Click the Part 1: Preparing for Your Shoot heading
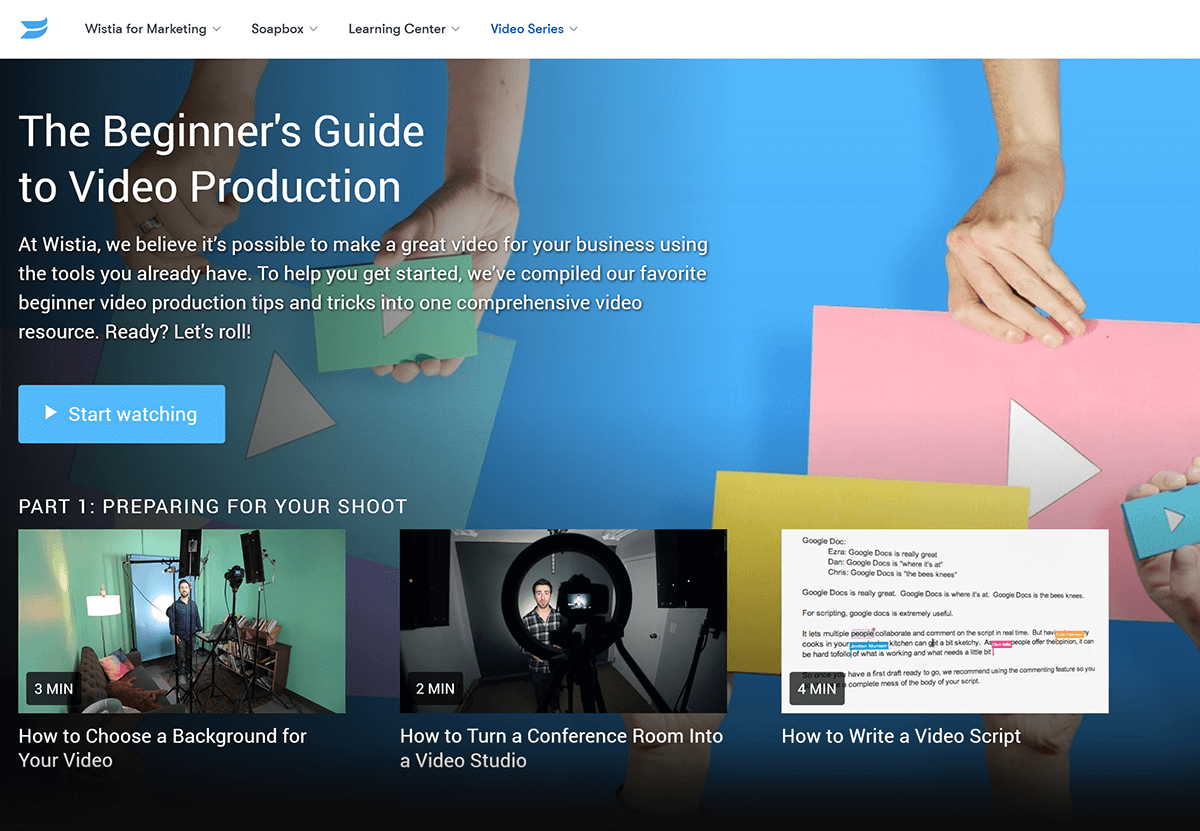The image size is (1200, 831). coord(213,506)
